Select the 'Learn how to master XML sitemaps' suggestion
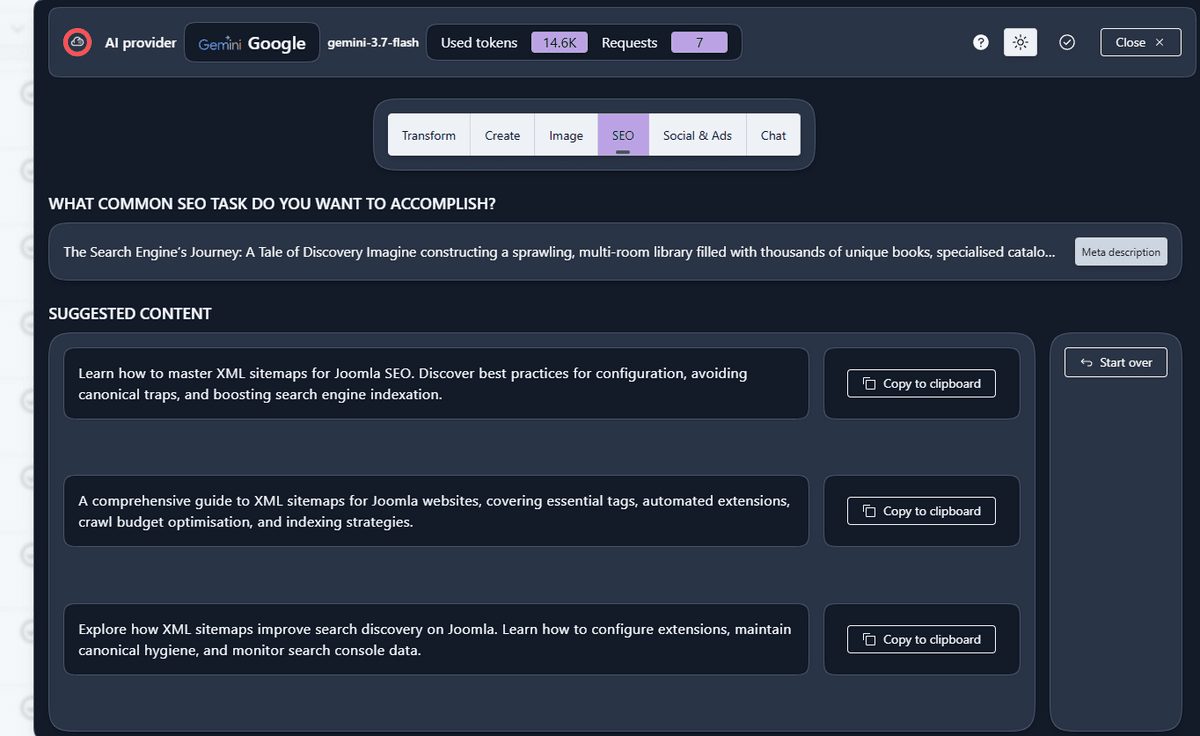This screenshot has width=1200, height=736. click(x=436, y=384)
